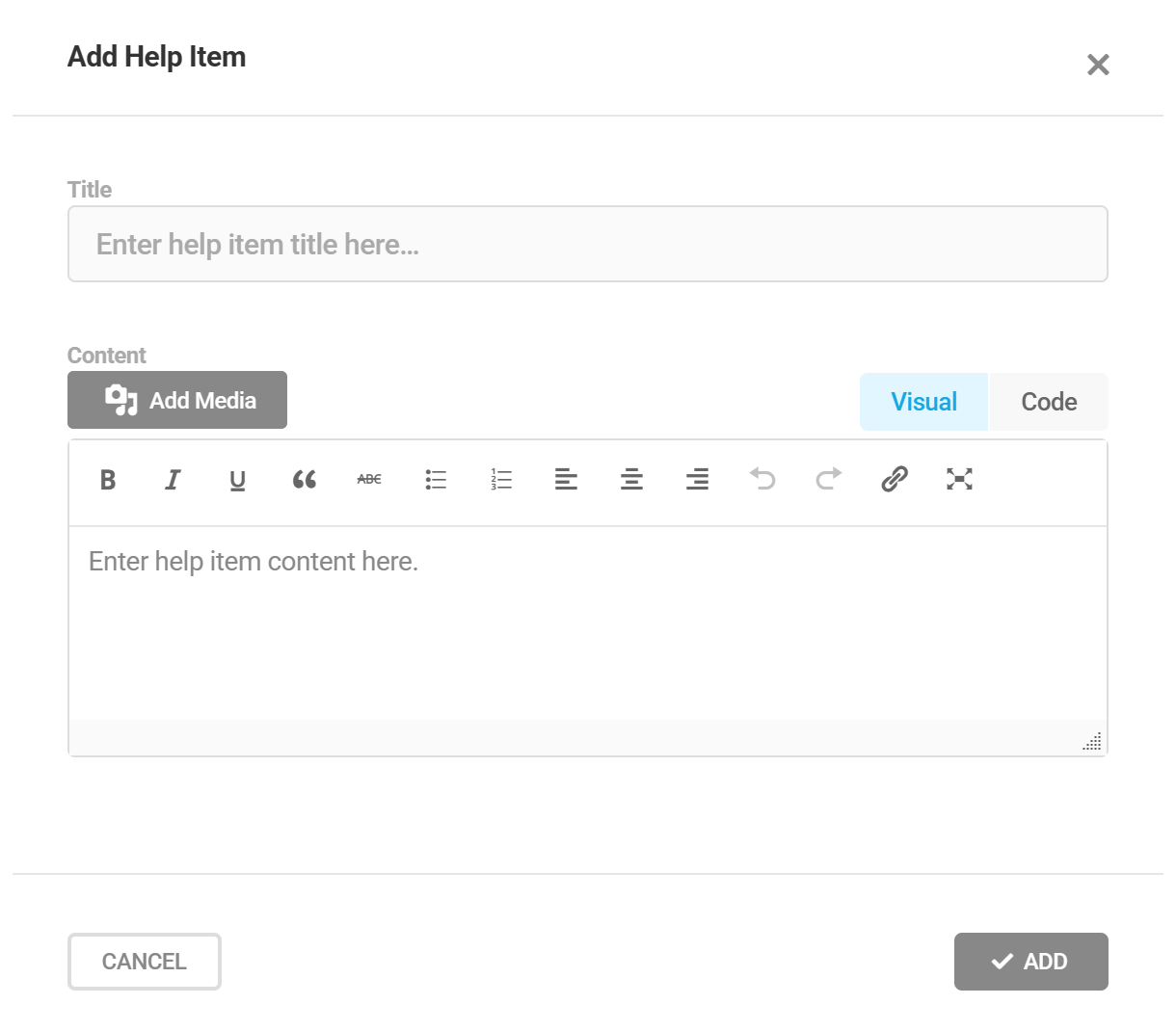Align text to the left
This screenshot has width=1176, height=1031.
coord(566,479)
